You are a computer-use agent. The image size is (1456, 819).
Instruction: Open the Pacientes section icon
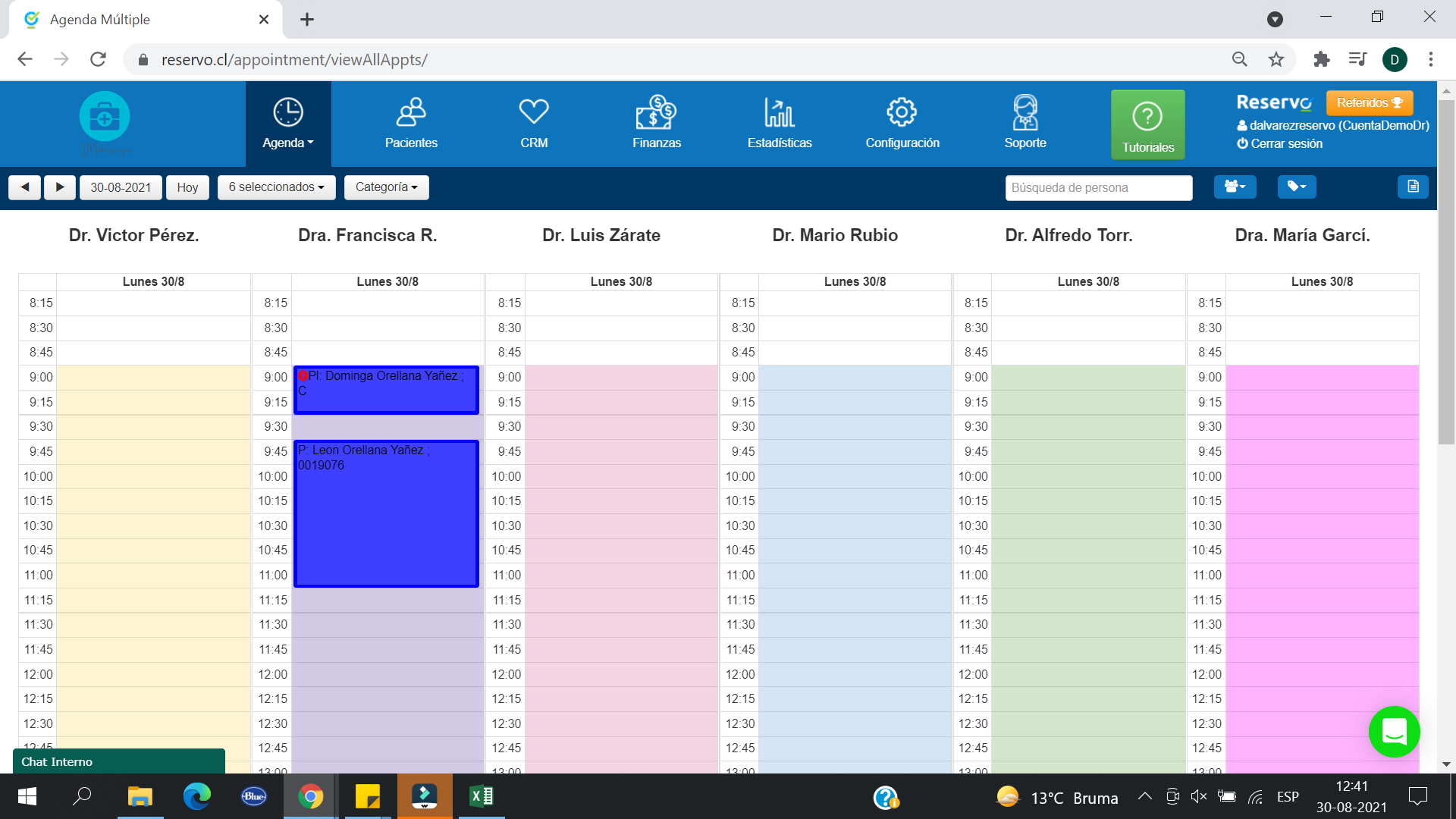[410, 114]
